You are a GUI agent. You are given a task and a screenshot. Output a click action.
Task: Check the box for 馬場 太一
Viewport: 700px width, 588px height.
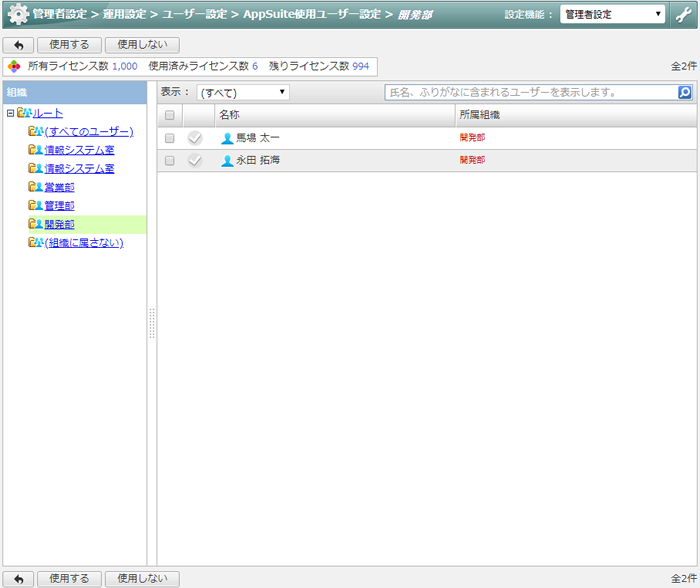pos(169,139)
